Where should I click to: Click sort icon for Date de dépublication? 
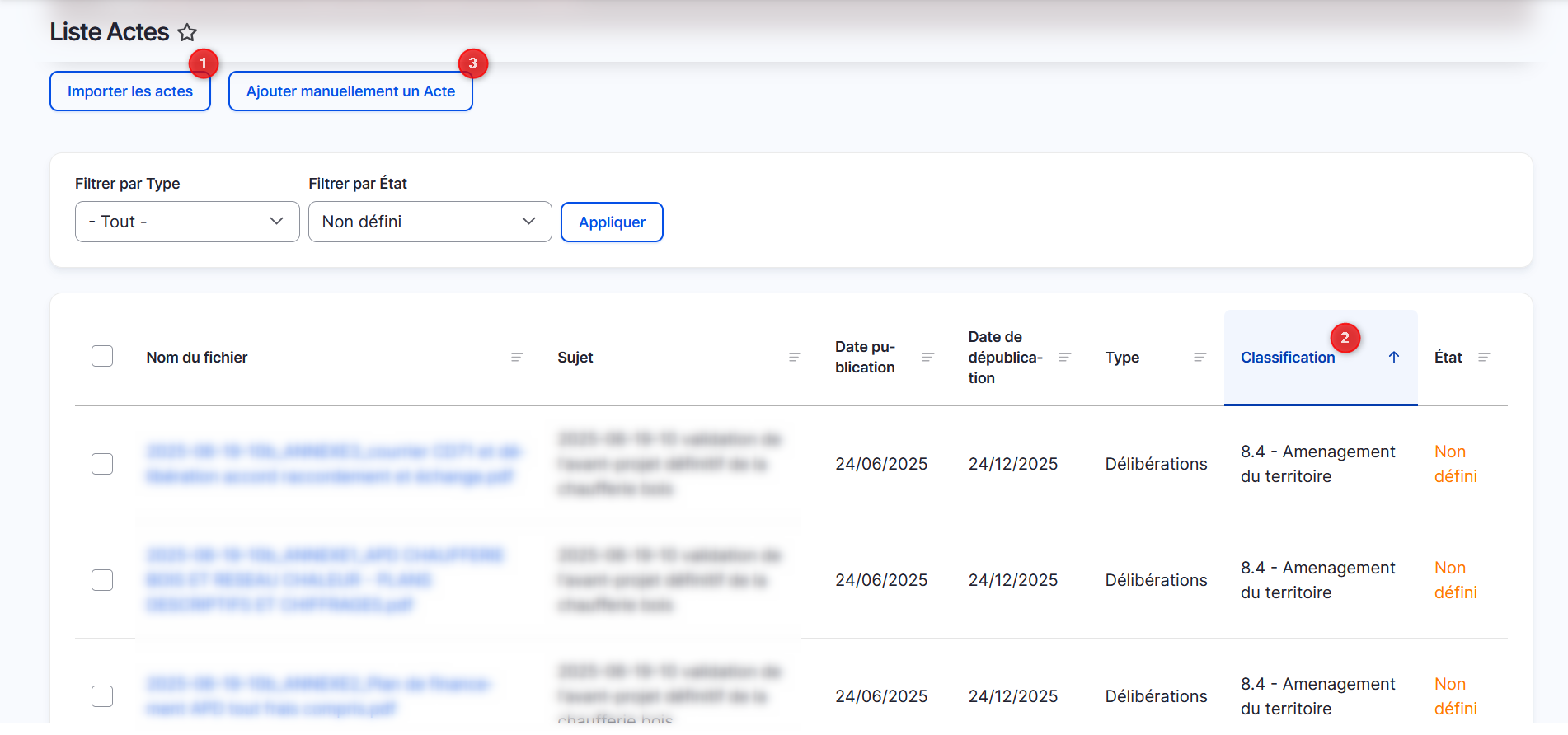click(x=1064, y=358)
